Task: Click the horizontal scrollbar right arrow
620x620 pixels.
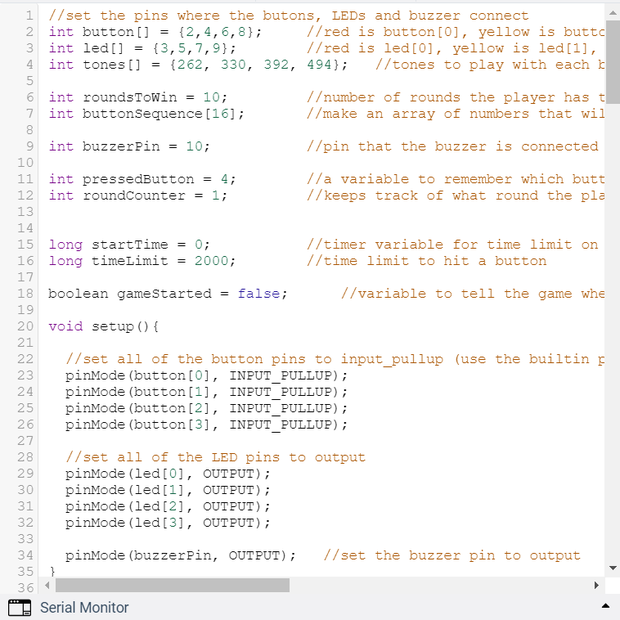Action: click(597, 585)
